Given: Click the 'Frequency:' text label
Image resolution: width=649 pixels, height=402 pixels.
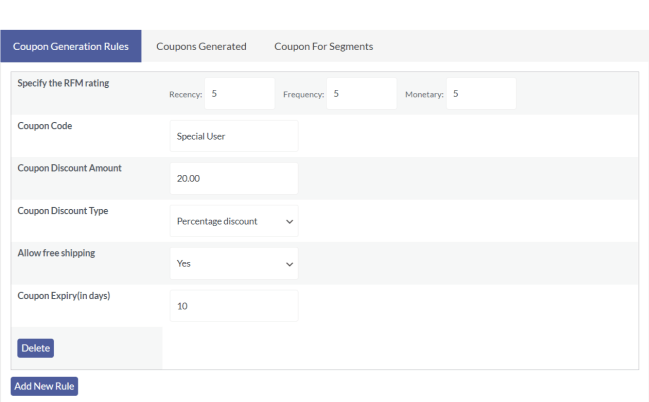Looking at the screenshot, I should 304,95.
